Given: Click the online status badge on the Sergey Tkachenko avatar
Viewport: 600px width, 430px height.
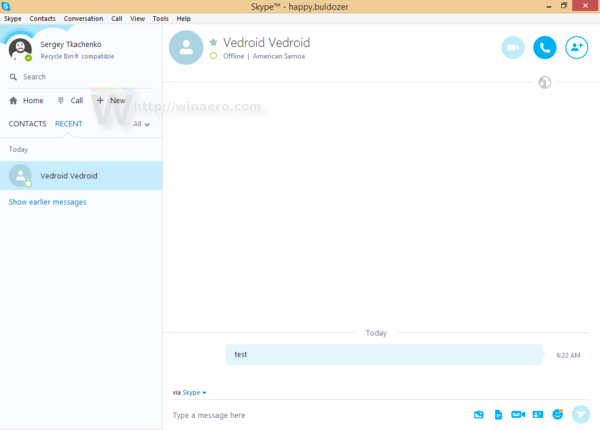Looking at the screenshot, I should coord(28,58).
